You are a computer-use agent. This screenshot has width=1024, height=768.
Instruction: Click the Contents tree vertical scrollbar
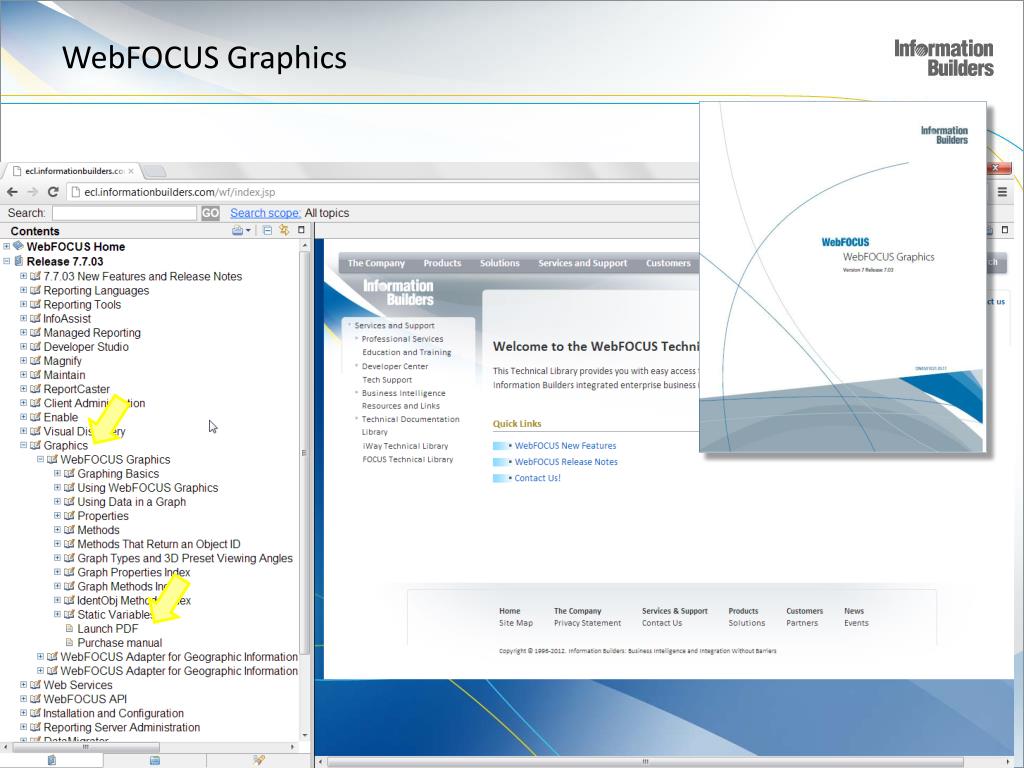tap(304, 453)
